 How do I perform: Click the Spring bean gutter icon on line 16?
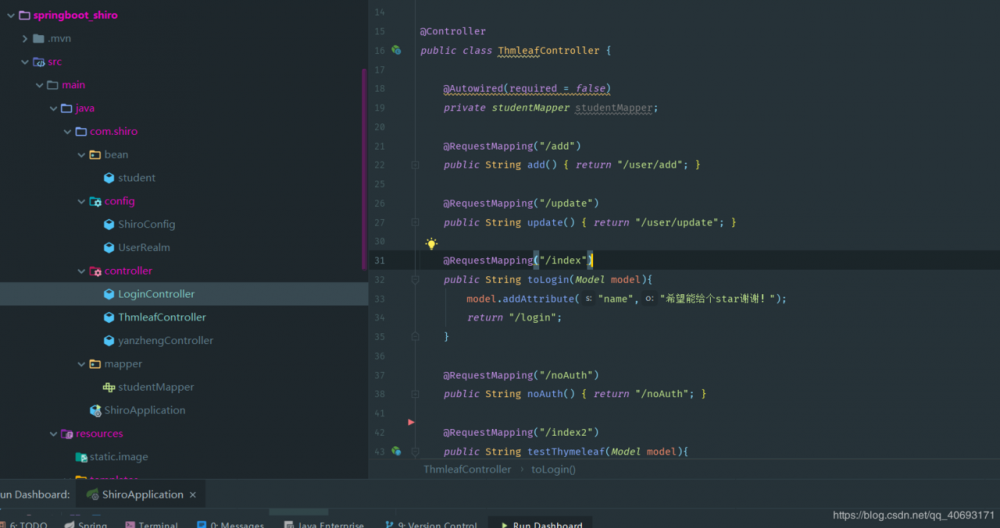point(396,50)
